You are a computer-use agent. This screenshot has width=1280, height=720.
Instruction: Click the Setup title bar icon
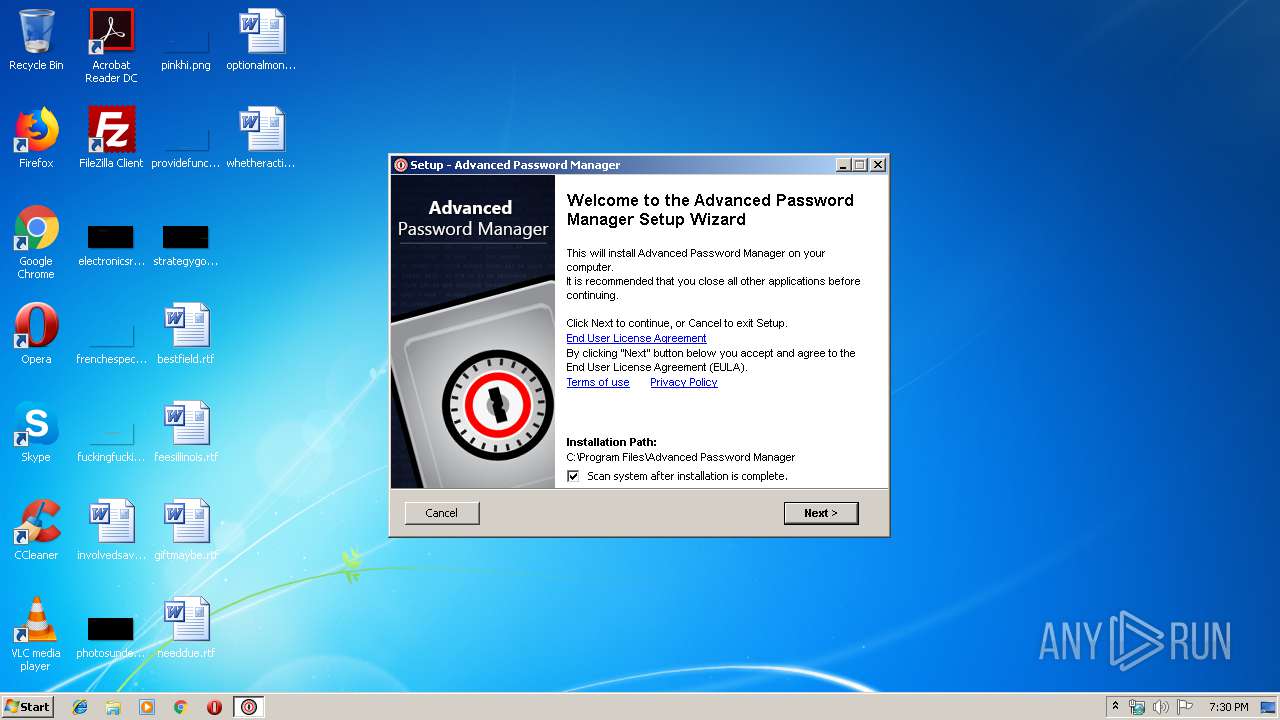pos(401,165)
